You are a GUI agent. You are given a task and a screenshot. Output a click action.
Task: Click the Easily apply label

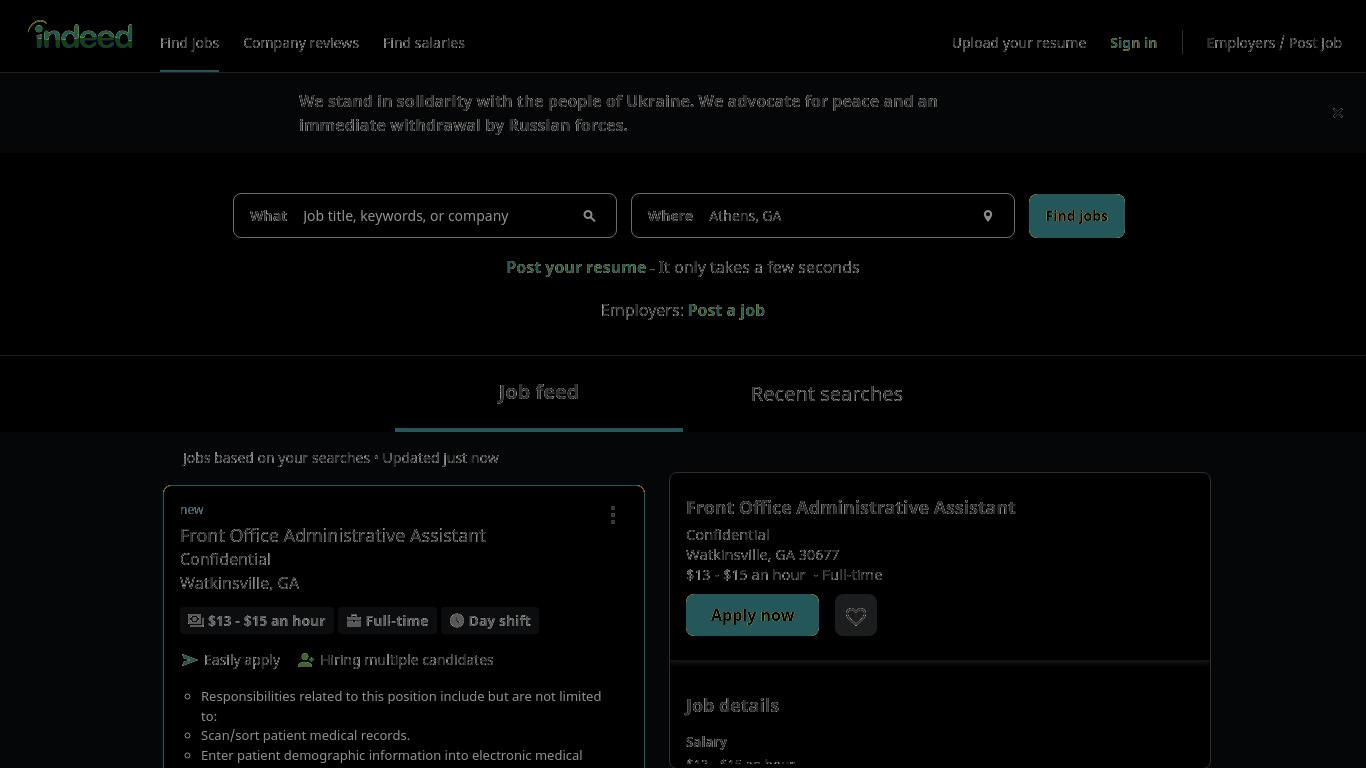(x=242, y=660)
